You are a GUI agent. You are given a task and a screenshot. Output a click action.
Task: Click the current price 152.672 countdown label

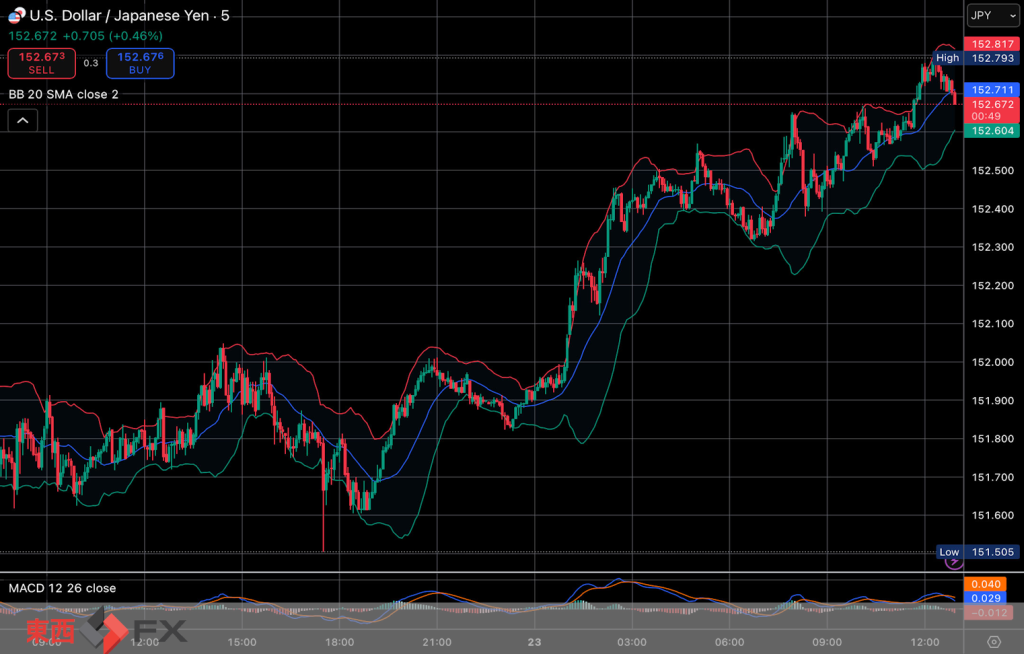click(x=991, y=109)
